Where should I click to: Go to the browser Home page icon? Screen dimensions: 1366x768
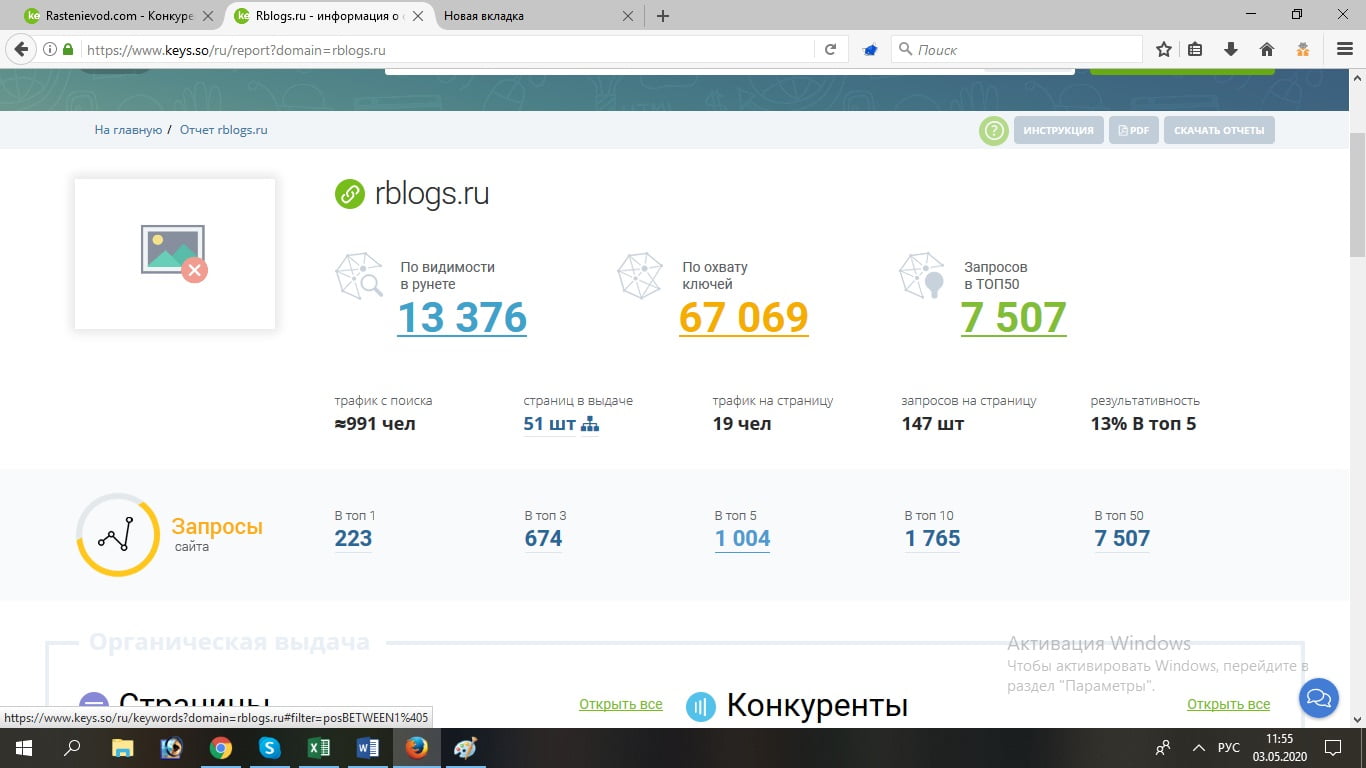point(1267,49)
